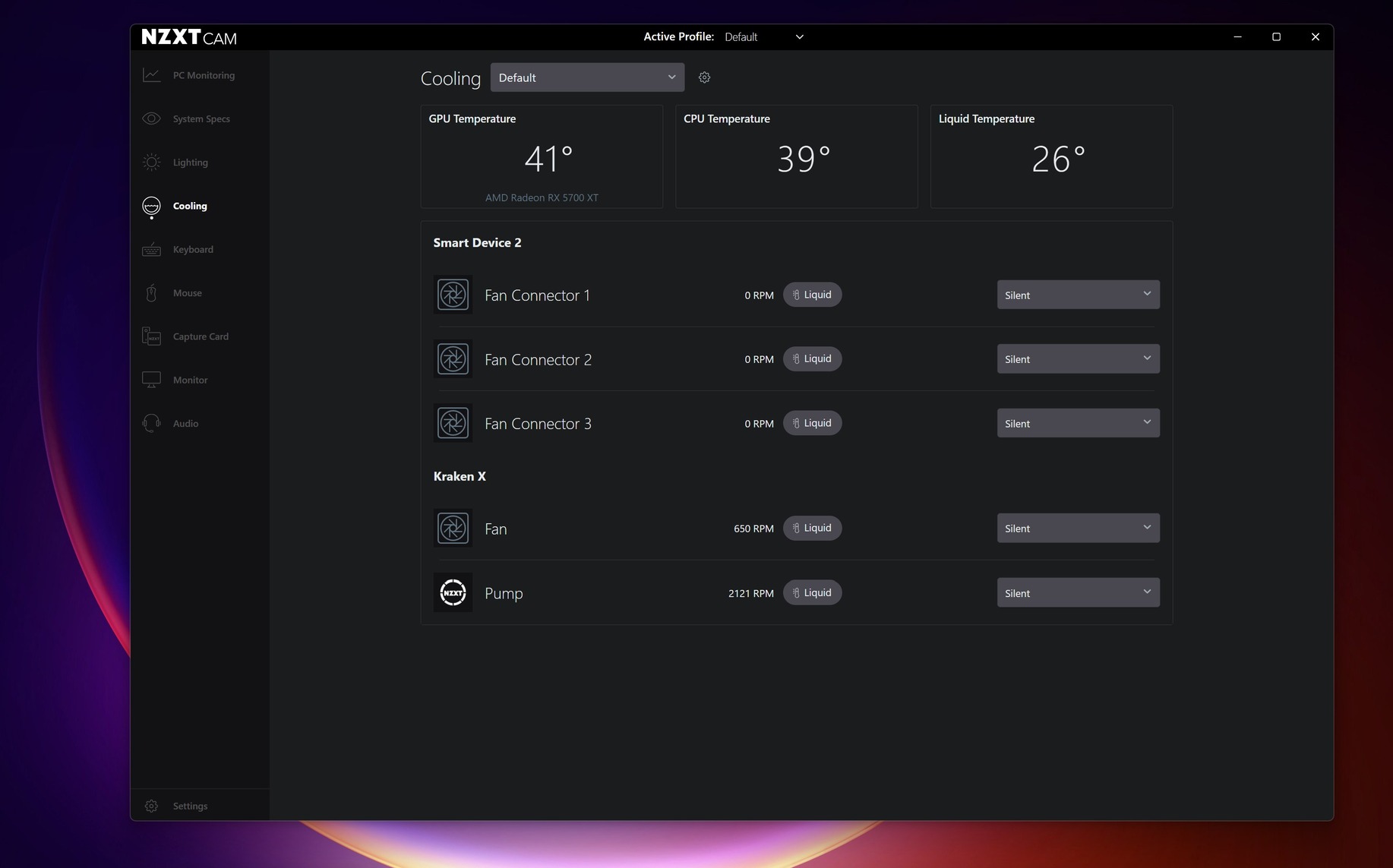Click the Liquid source button for Pump
Image resolution: width=1393 pixels, height=868 pixels.
pos(812,592)
